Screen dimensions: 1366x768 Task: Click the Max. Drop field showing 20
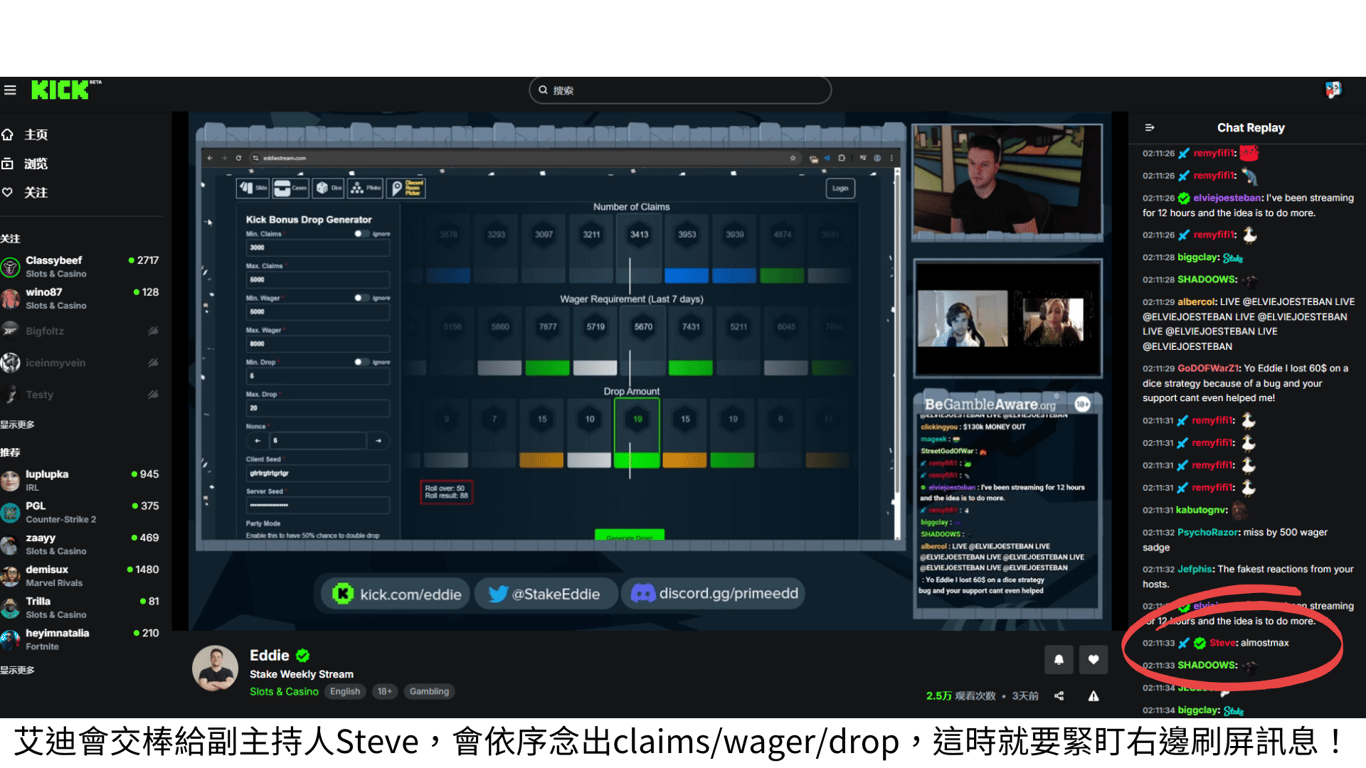318,408
